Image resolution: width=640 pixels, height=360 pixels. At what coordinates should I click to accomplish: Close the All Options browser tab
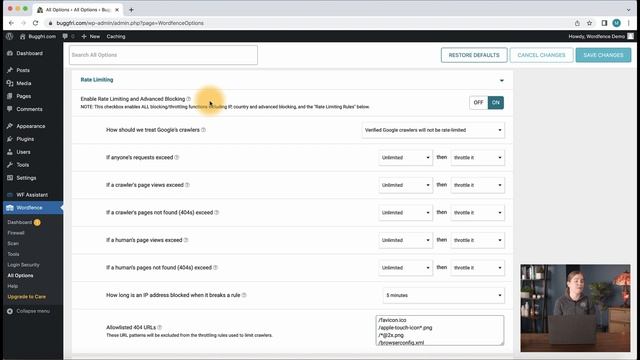[x=117, y=10]
